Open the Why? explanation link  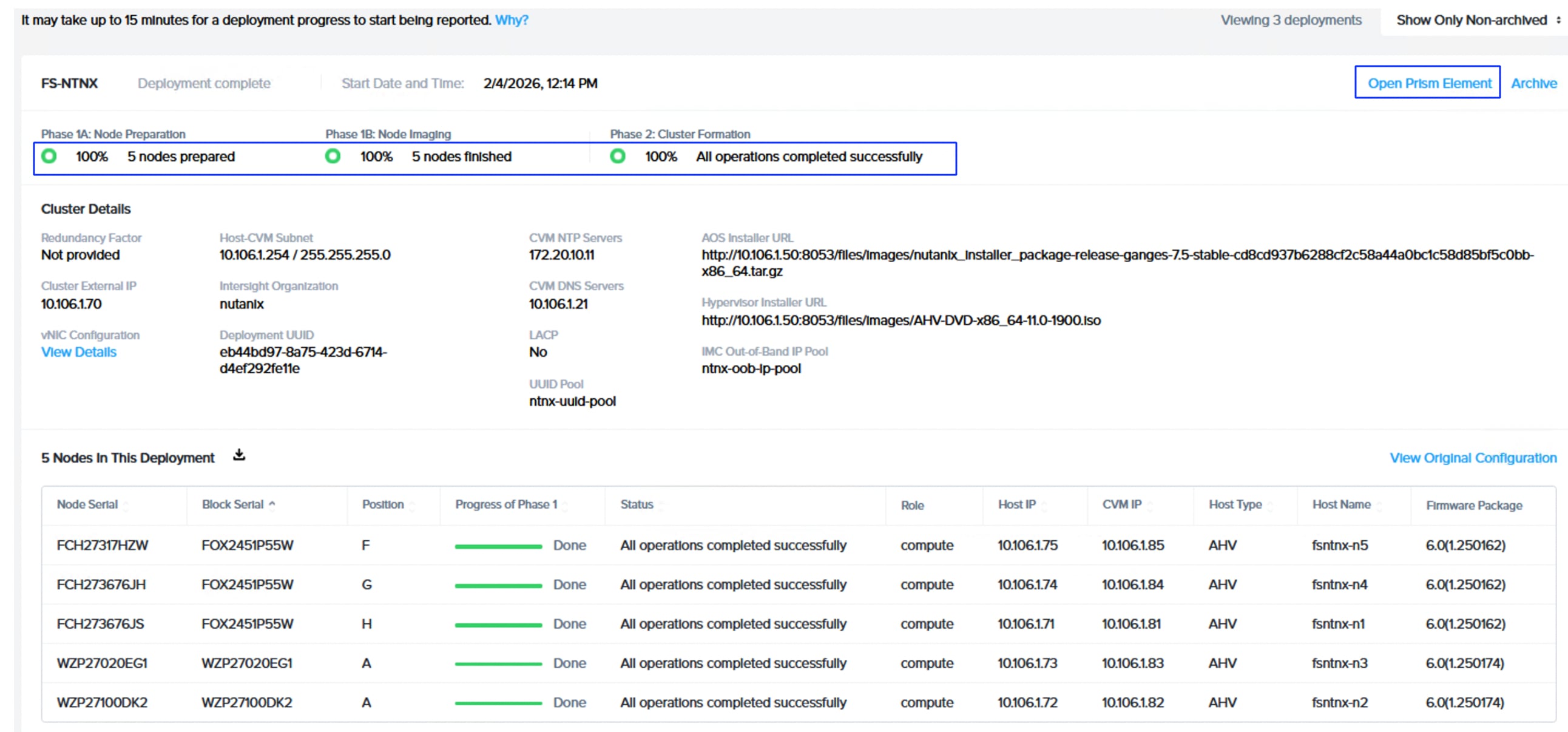tap(512, 19)
